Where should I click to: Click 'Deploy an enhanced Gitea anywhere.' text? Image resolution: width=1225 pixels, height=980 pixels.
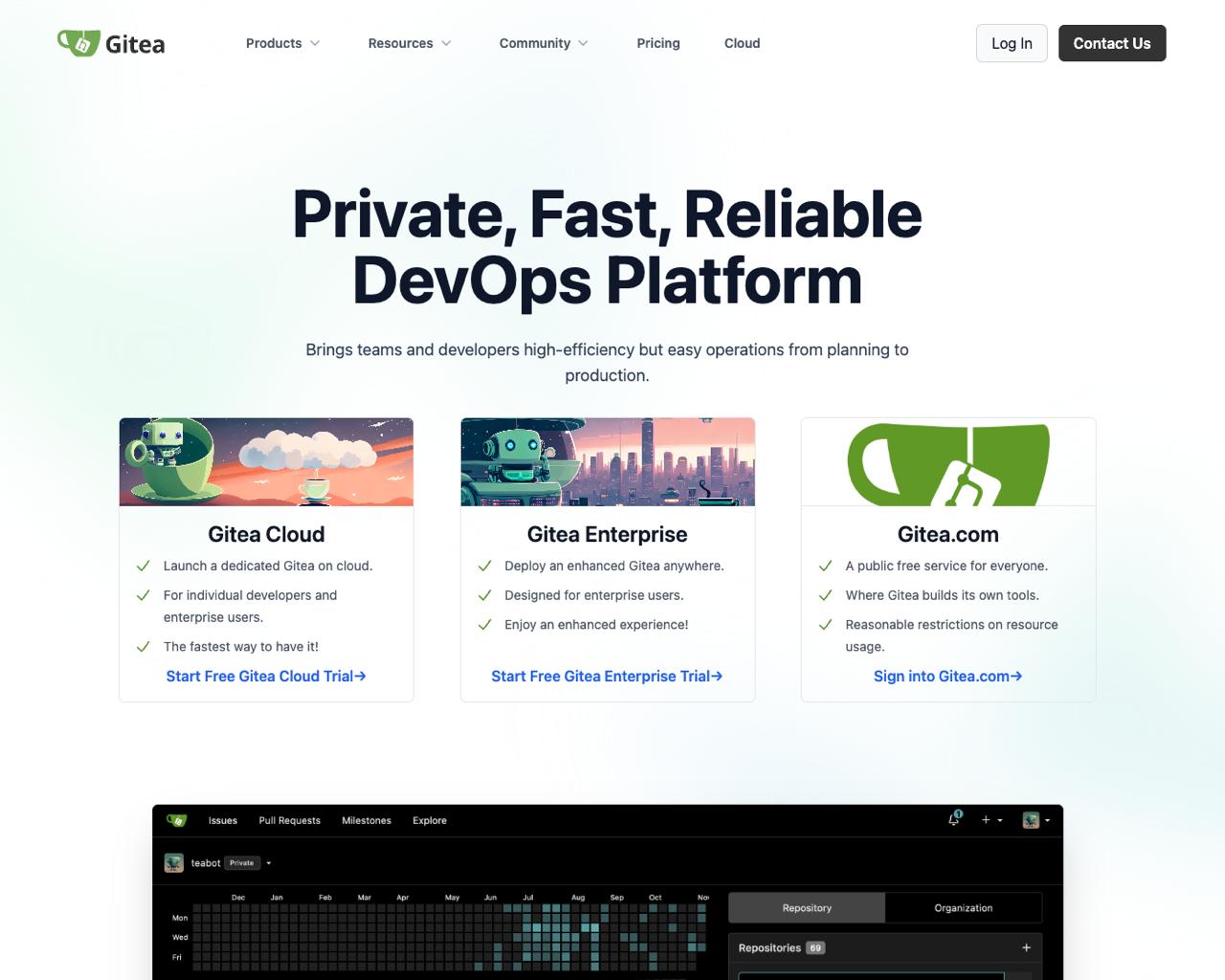tap(614, 566)
